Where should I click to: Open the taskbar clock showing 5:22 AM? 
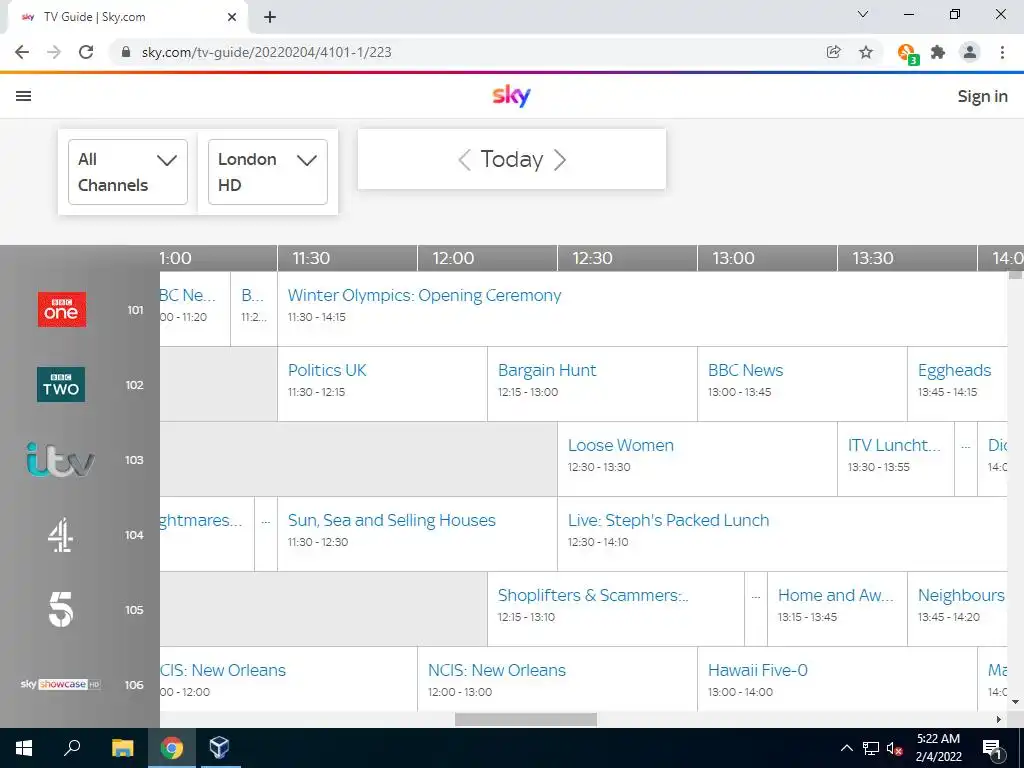pyautogui.click(x=938, y=748)
